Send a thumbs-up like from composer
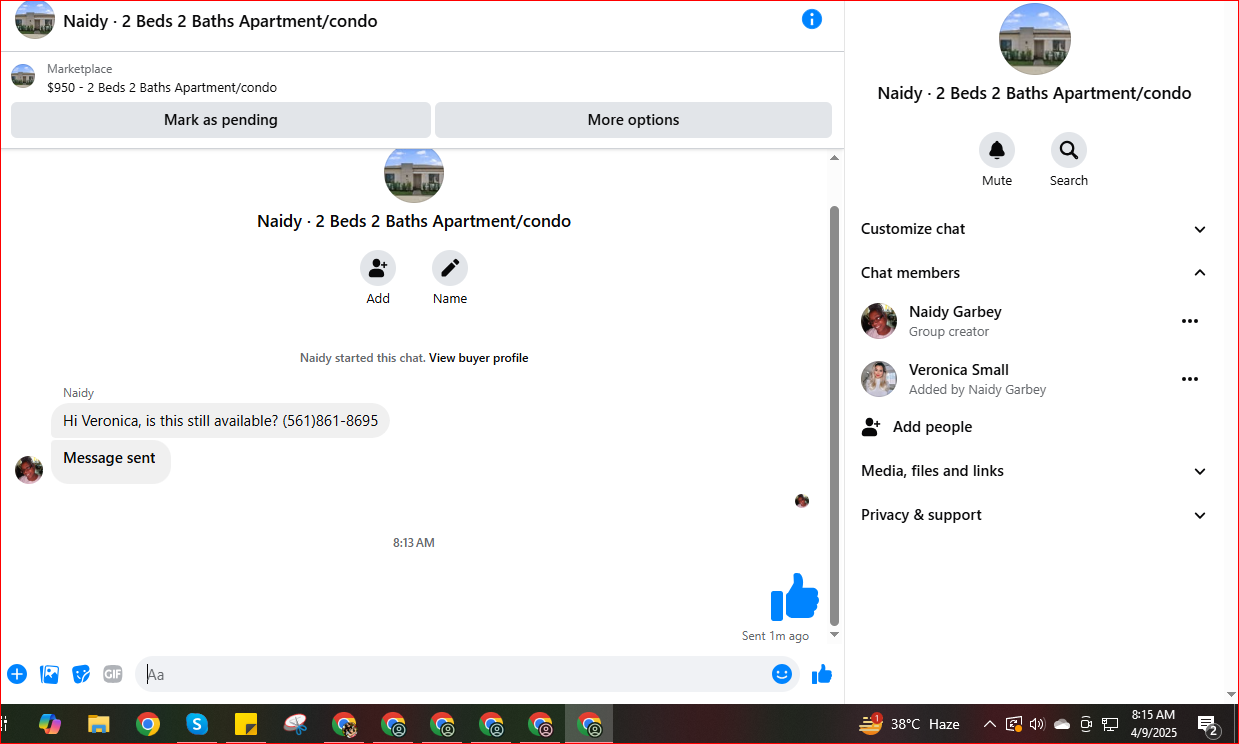 coord(822,674)
